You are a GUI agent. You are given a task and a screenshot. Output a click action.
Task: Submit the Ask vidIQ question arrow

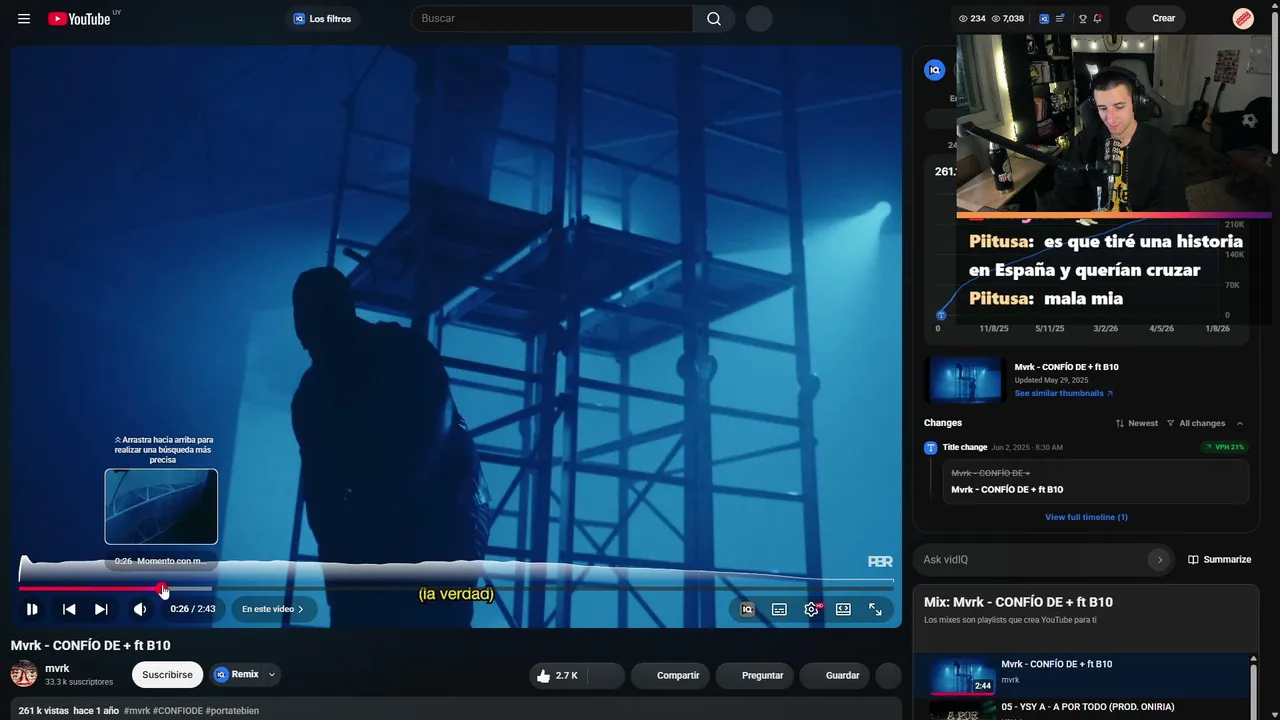pyautogui.click(x=1159, y=560)
